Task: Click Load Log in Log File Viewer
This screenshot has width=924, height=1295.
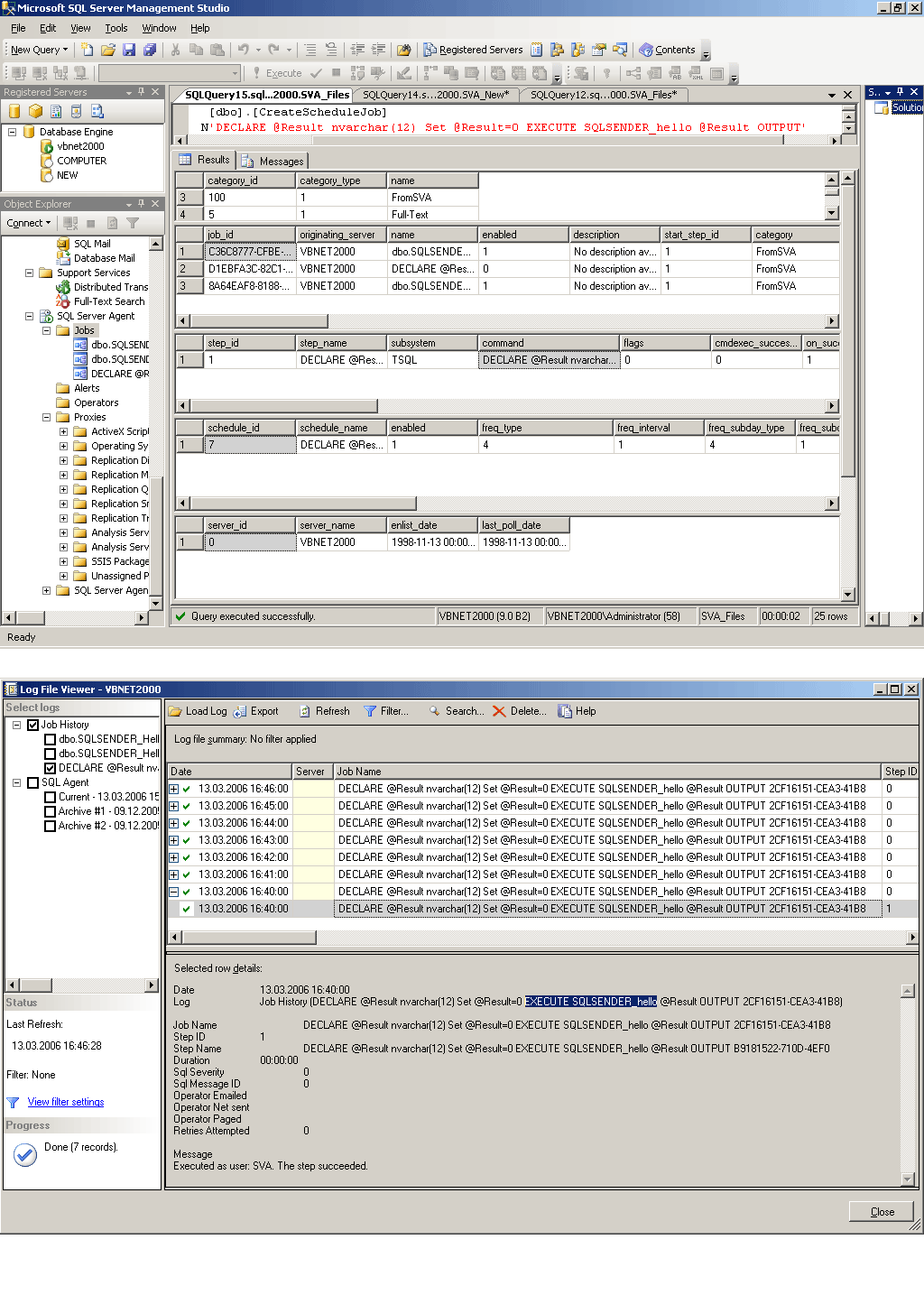Action: coord(199,711)
